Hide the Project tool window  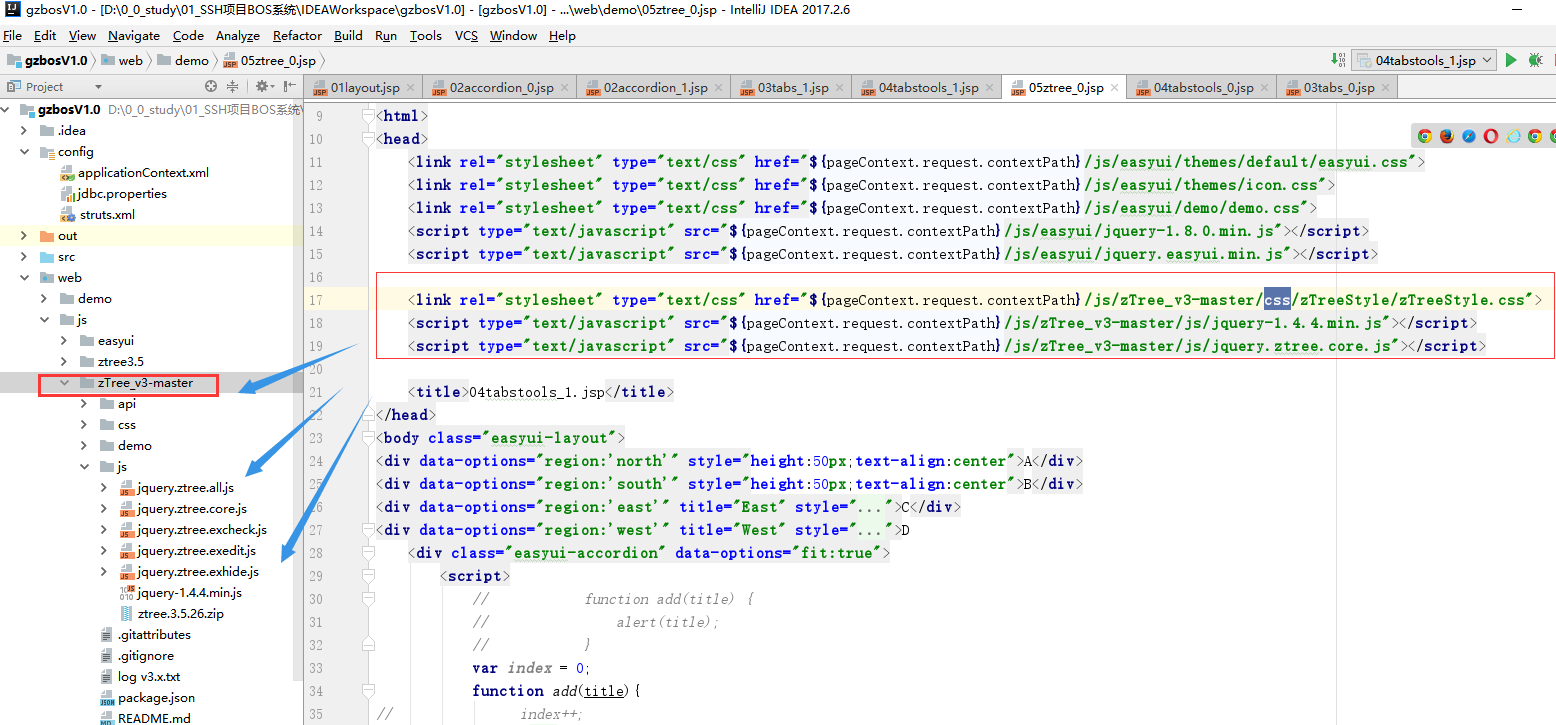(289, 86)
